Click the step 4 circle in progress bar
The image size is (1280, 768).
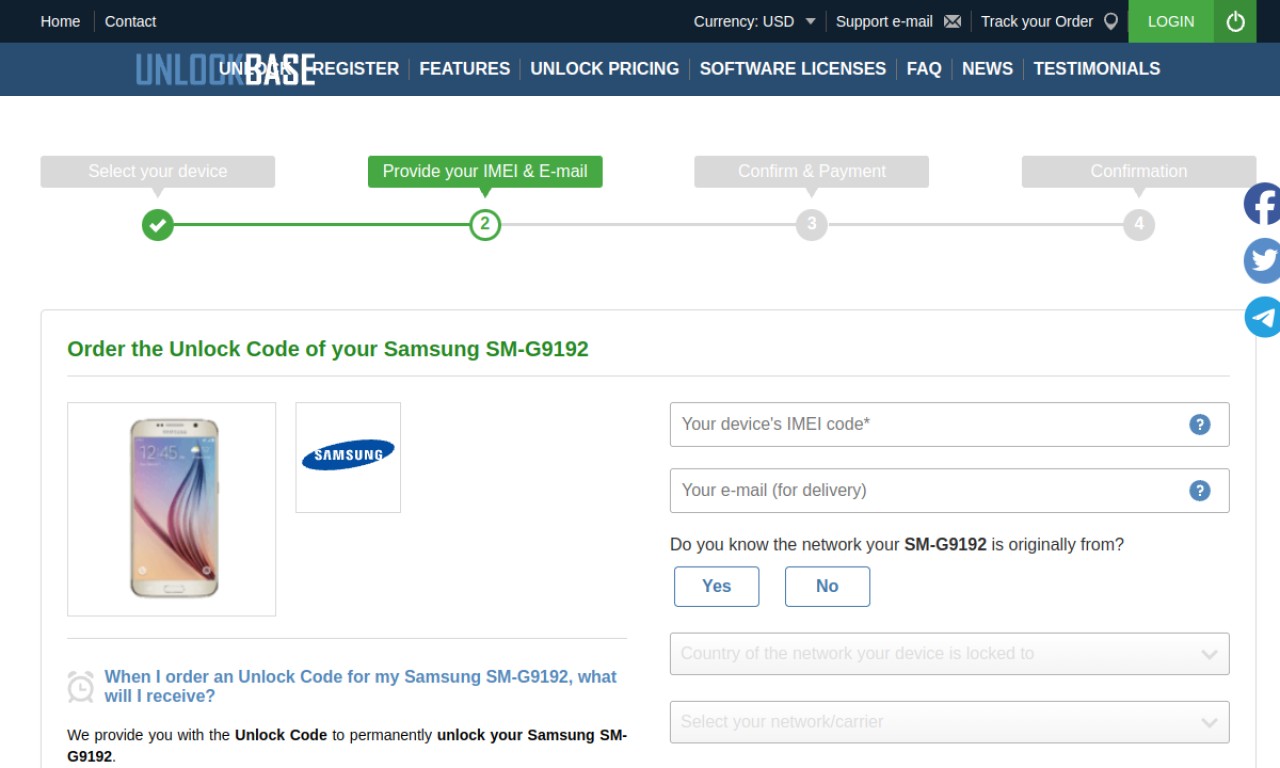click(x=1139, y=224)
